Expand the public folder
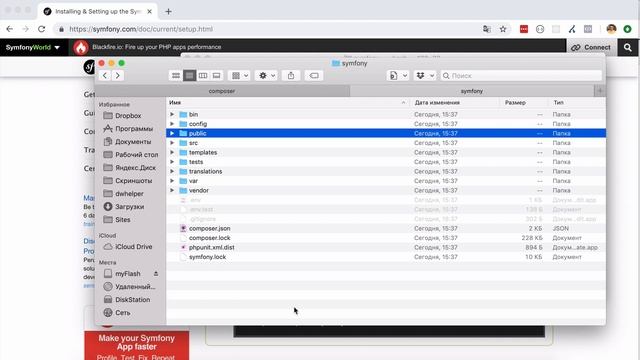Viewport: 640px width, 360px height. [172, 133]
